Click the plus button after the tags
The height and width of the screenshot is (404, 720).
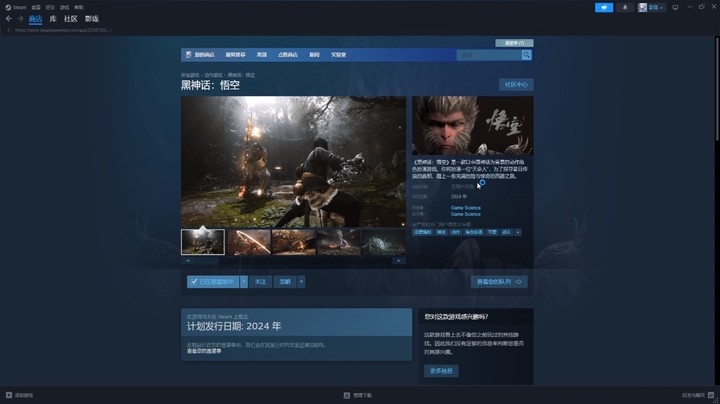pyautogui.click(x=518, y=232)
